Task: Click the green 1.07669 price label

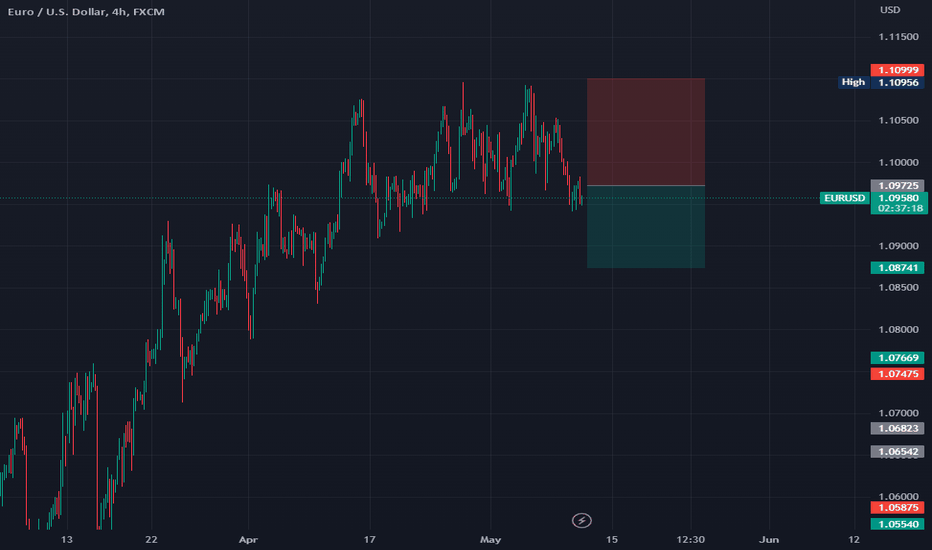Action: click(x=898, y=358)
